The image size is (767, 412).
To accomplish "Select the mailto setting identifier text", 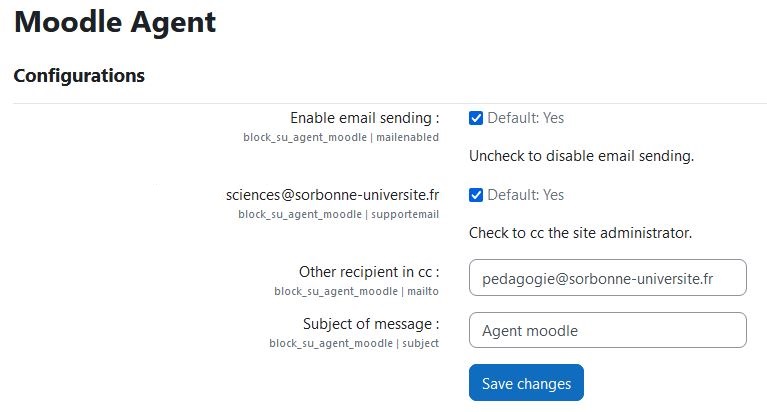I will pyautogui.click(x=423, y=291).
